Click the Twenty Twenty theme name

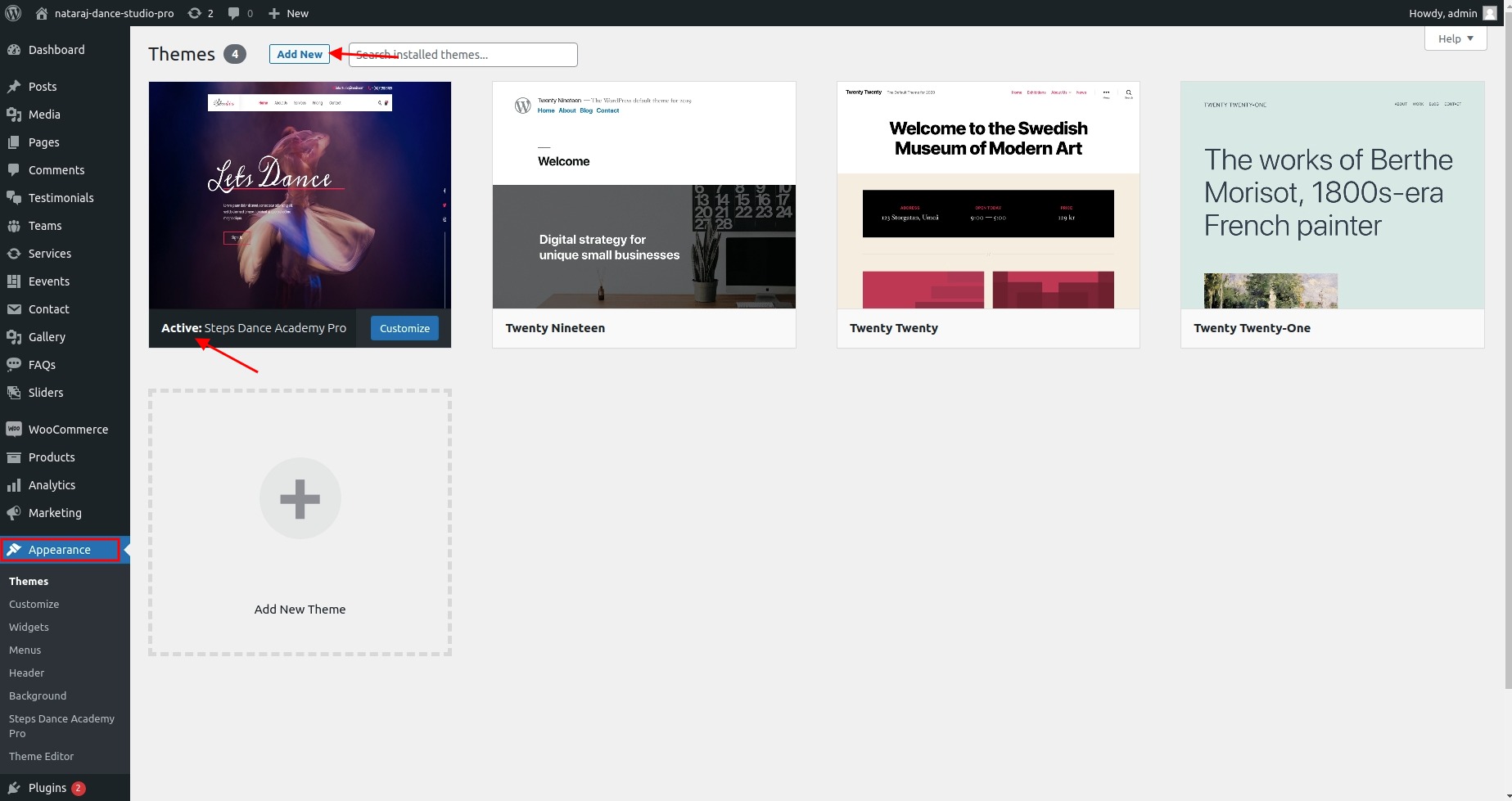pos(894,328)
